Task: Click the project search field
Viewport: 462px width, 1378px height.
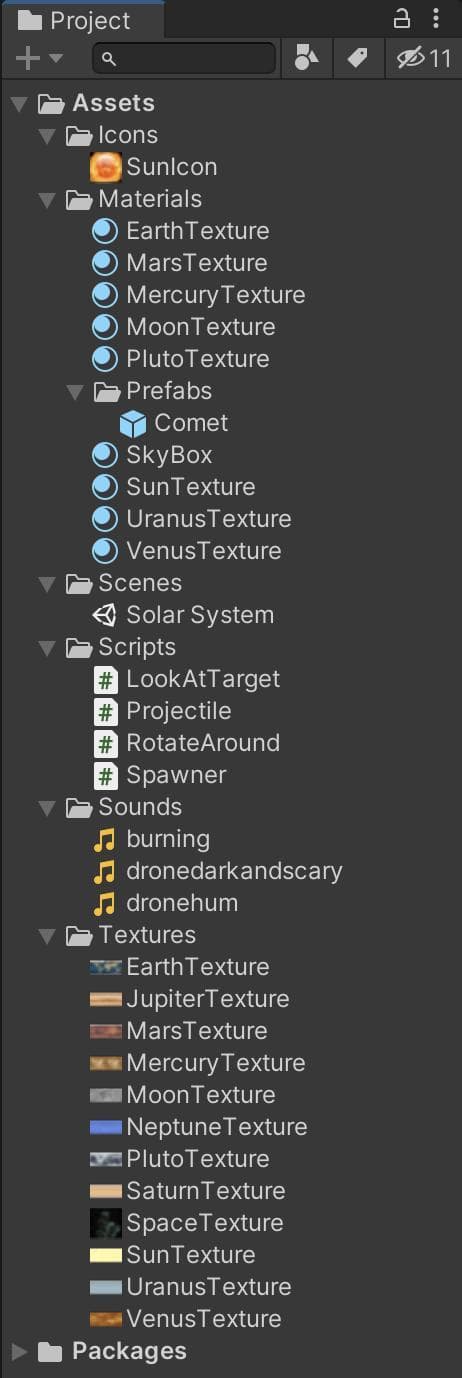Action: (184, 59)
